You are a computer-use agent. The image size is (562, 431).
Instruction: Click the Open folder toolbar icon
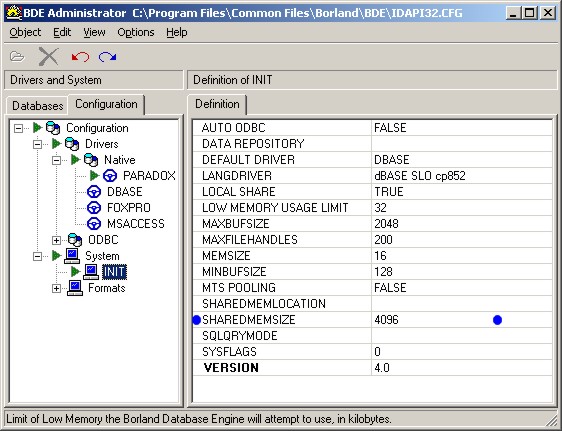click(17, 57)
